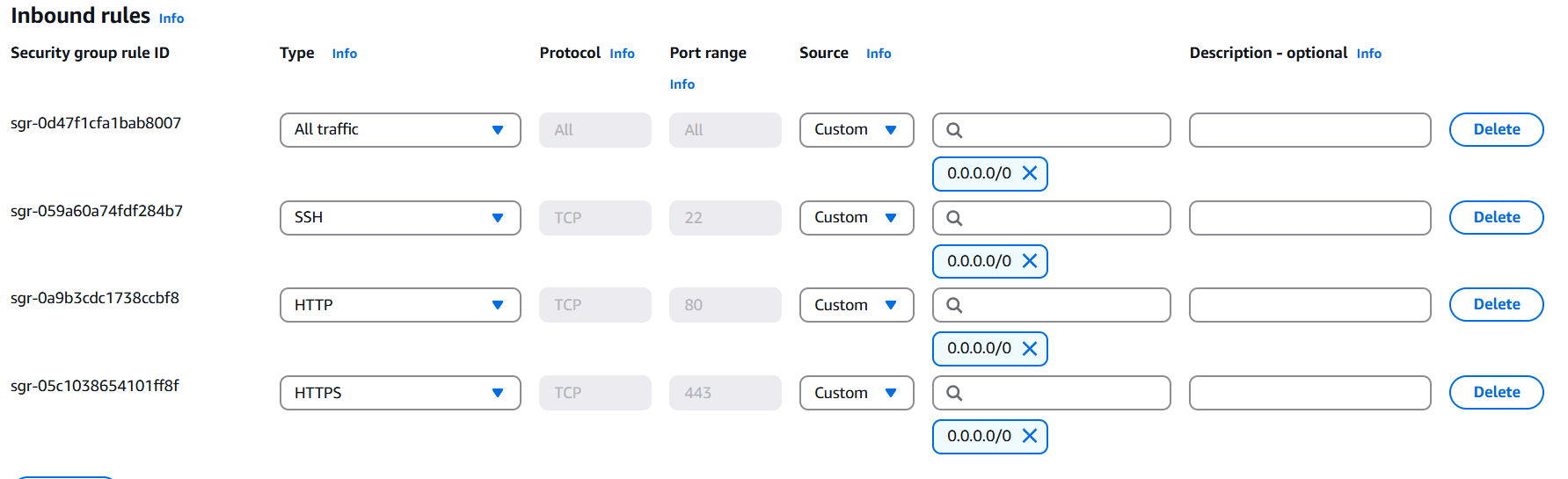Open the SSH type dropdown
1568x479 pixels.
point(400,218)
